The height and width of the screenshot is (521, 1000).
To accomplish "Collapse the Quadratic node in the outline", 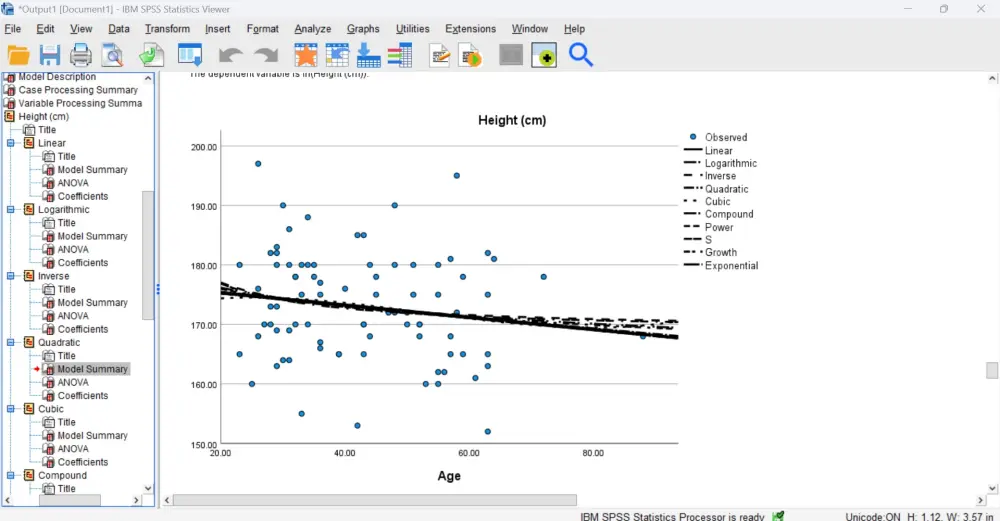I will tap(10, 342).
